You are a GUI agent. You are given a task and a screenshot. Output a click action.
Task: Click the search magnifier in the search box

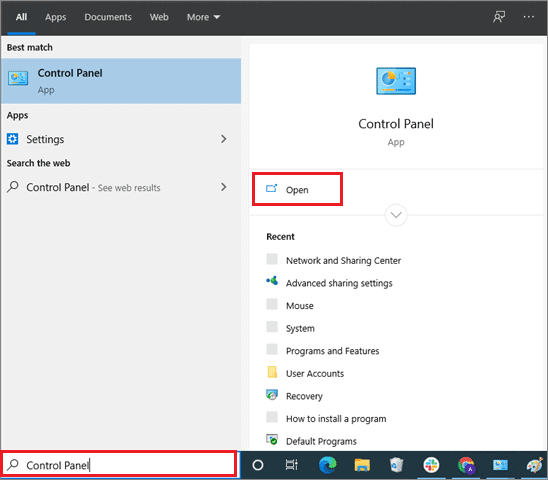(x=13, y=465)
